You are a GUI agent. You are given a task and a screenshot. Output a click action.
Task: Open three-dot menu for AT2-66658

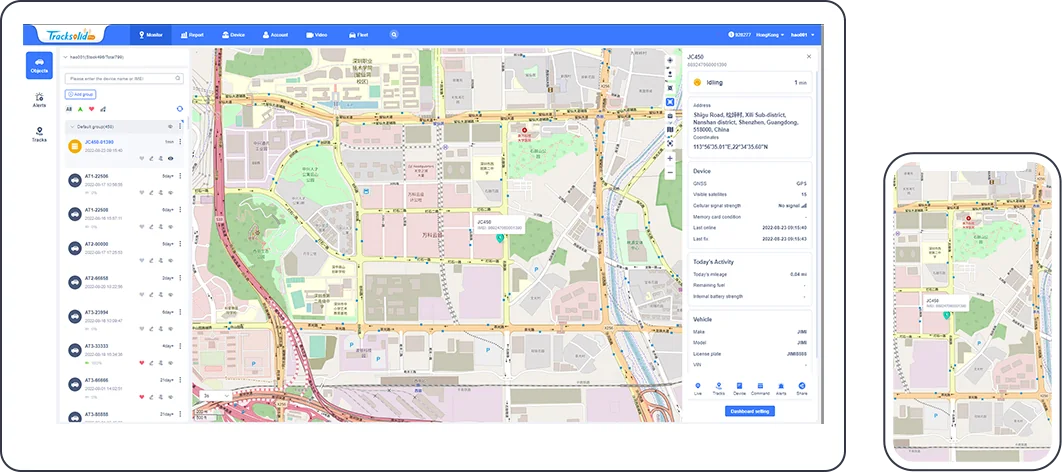coord(180,278)
